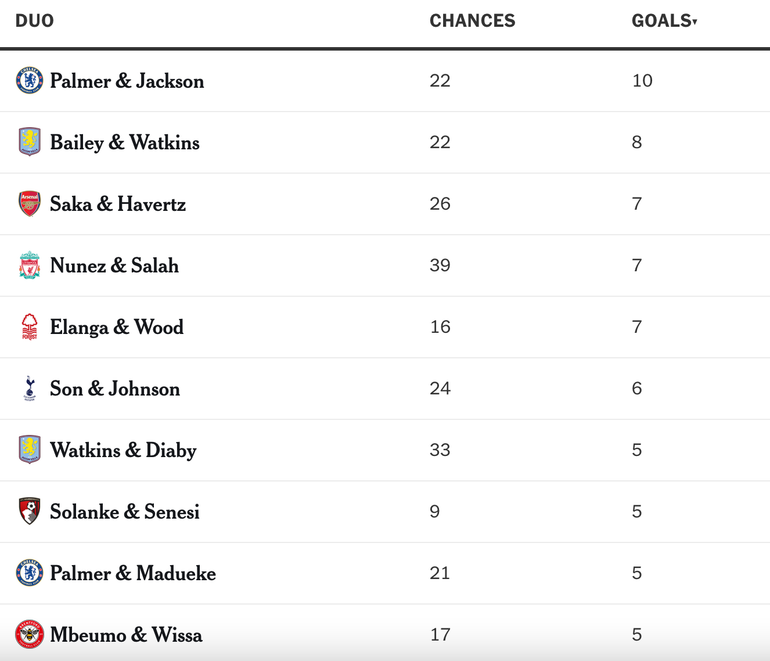Click the Aston Villa crest beside Bailey & Watkins
This screenshot has width=770, height=661.
29,142
